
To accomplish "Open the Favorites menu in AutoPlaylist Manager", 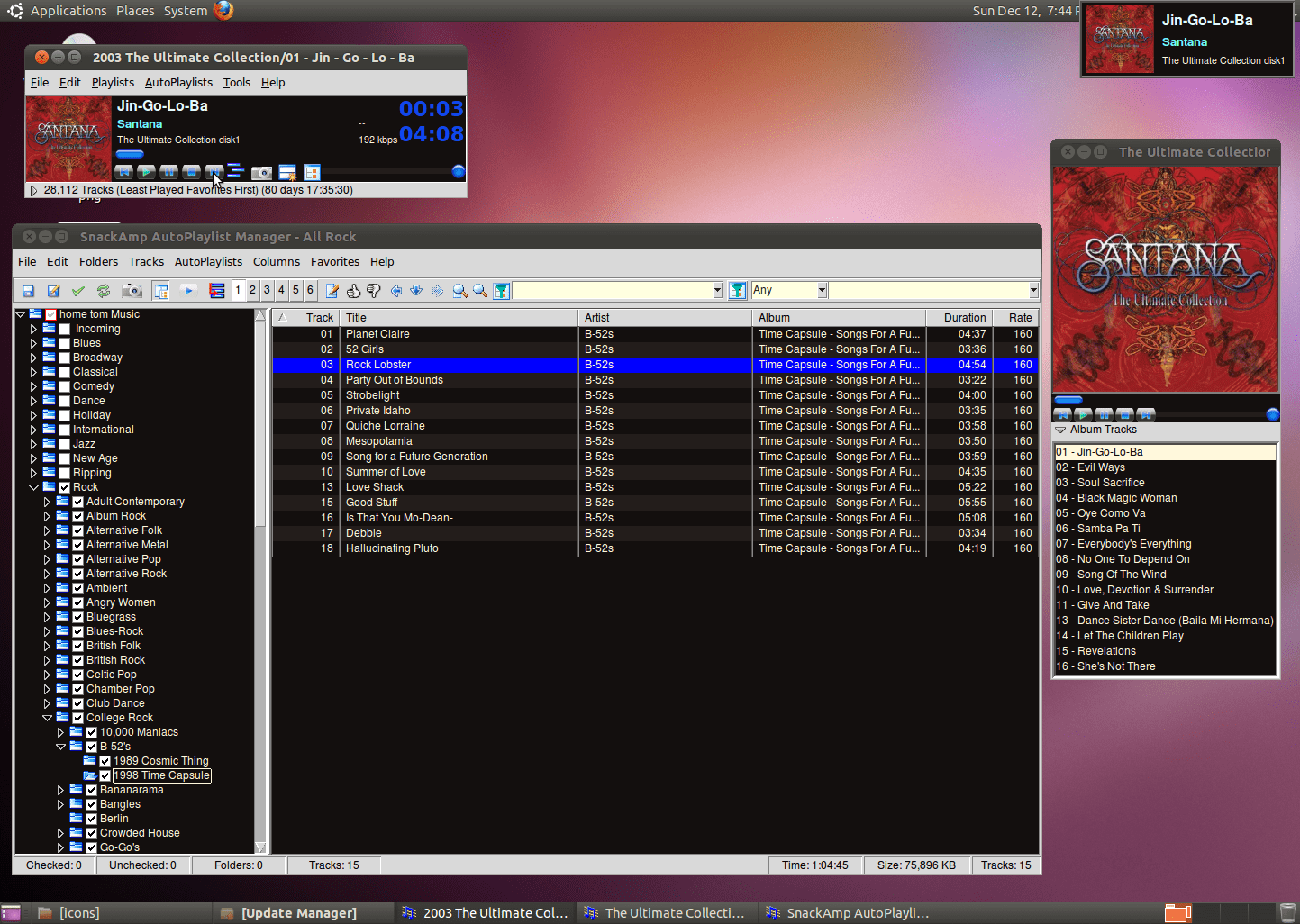I will (334, 261).
